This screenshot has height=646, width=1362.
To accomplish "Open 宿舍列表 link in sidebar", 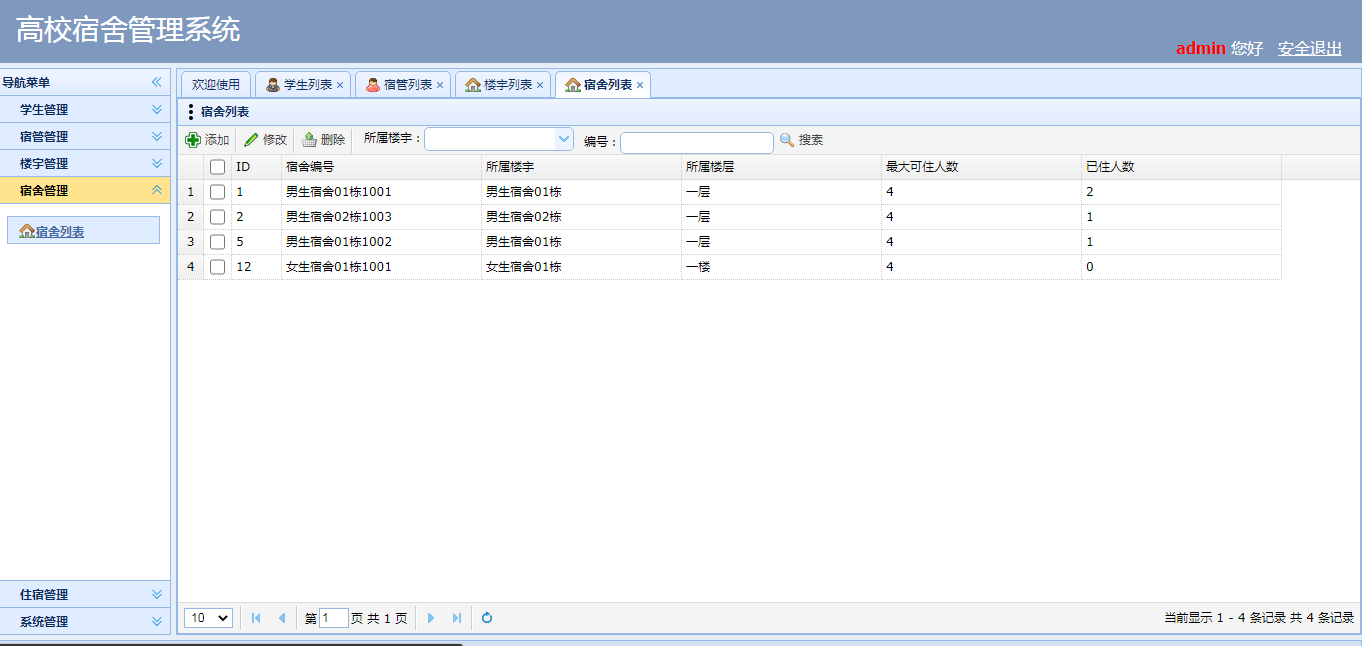I will (60, 232).
